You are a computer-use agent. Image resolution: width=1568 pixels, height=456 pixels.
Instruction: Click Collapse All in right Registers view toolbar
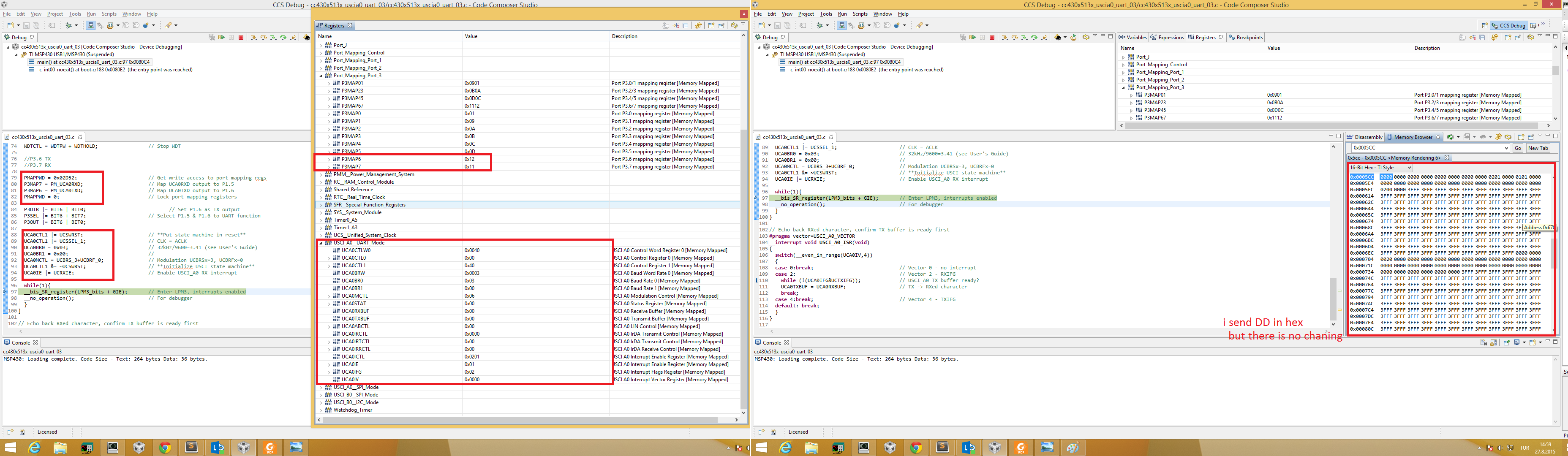click(1482, 37)
